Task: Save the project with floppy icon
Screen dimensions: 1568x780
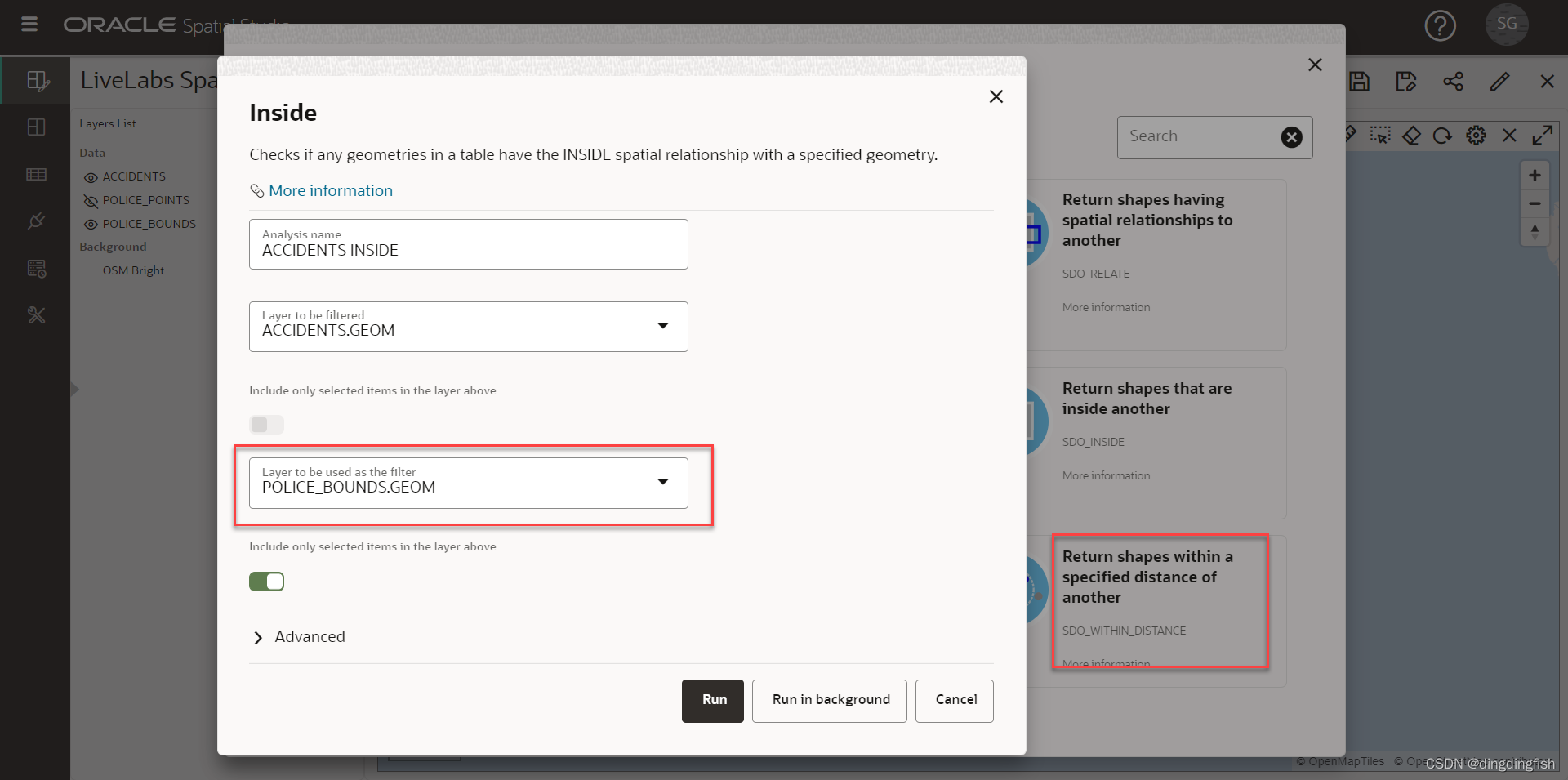Action: (x=1359, y=82)
